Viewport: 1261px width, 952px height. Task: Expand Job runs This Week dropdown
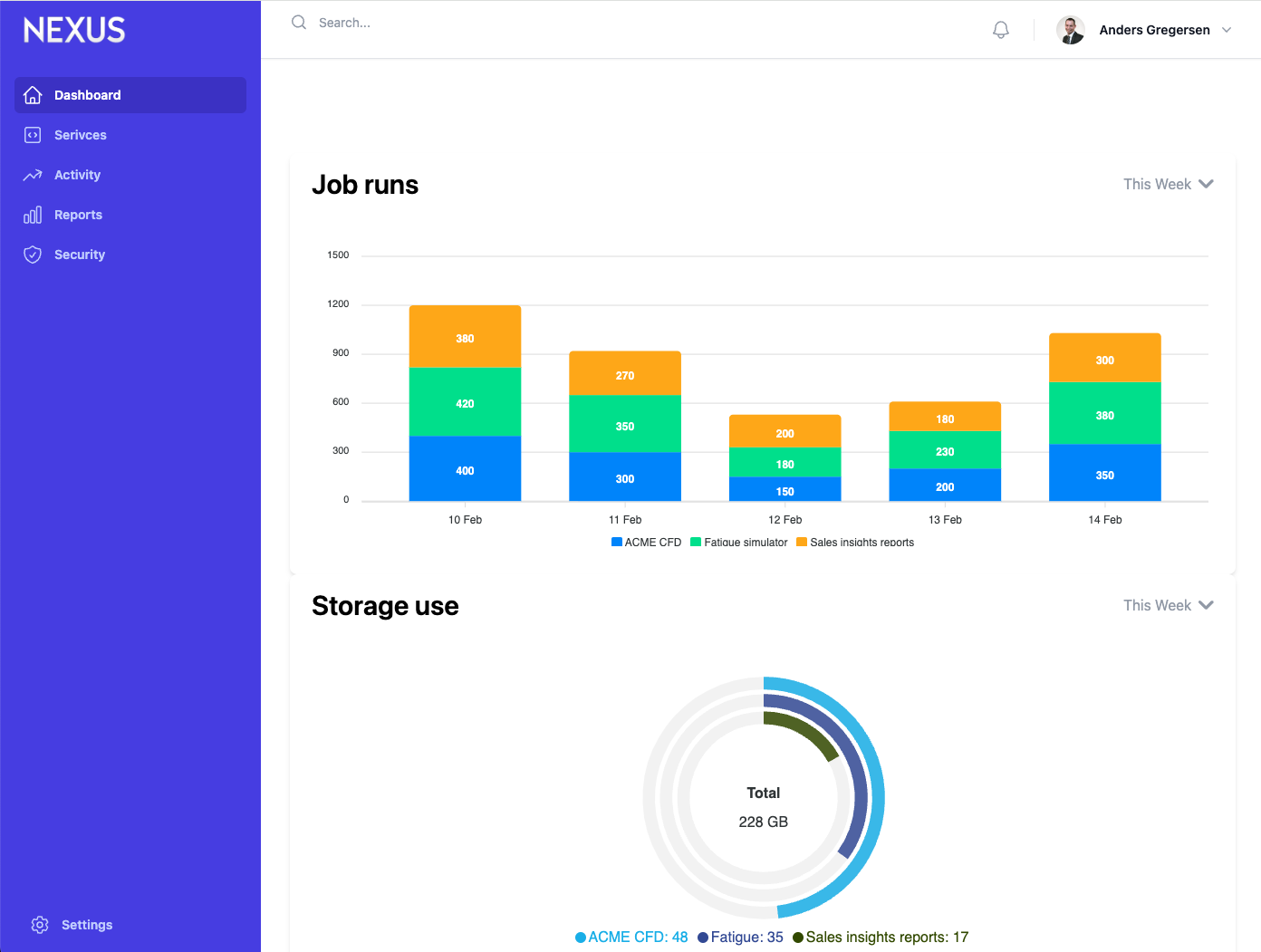(x=1168, y=184)
